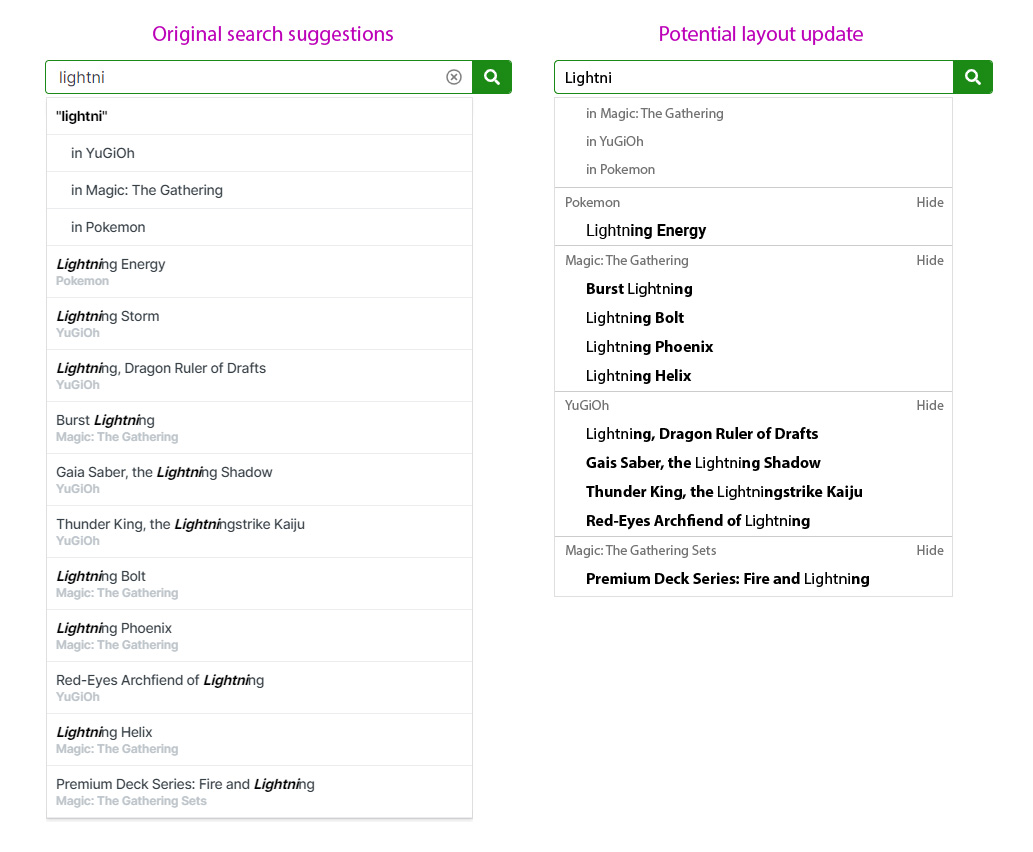Pick Thunder King, the Lightningstrike Kaiju under the YuGiOh group
This screenshot has width=1033, height=852.
pyautogui.click(x=724, y=492)
